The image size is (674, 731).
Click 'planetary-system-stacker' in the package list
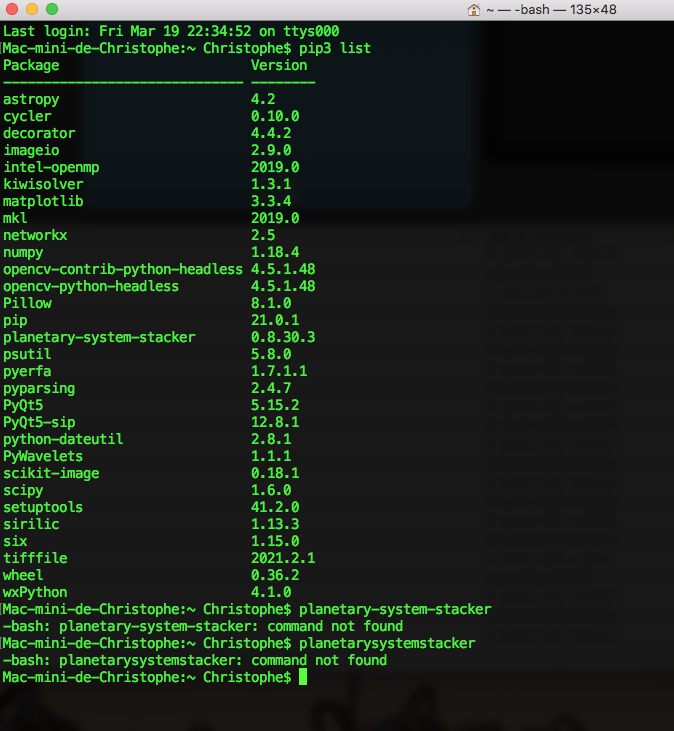99,338
